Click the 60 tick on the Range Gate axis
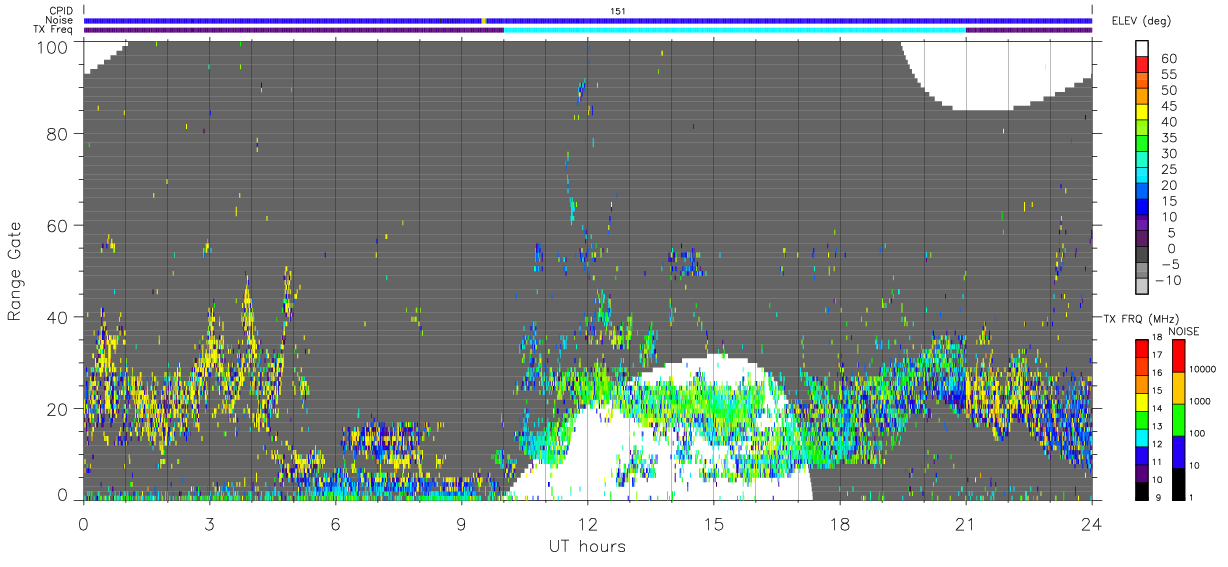 (x=59, y=225)
